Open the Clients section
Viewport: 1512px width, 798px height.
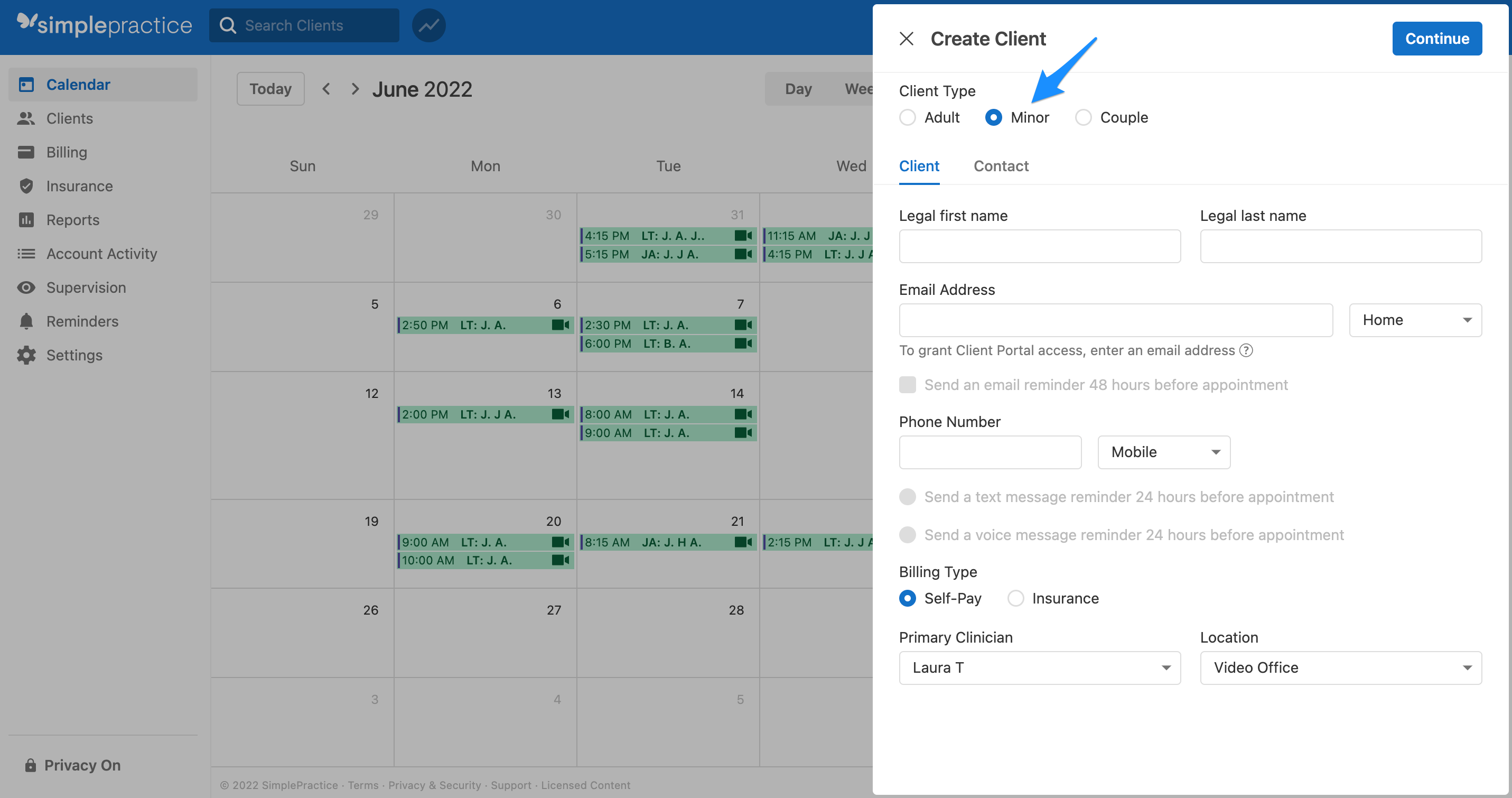click(69, 117)
